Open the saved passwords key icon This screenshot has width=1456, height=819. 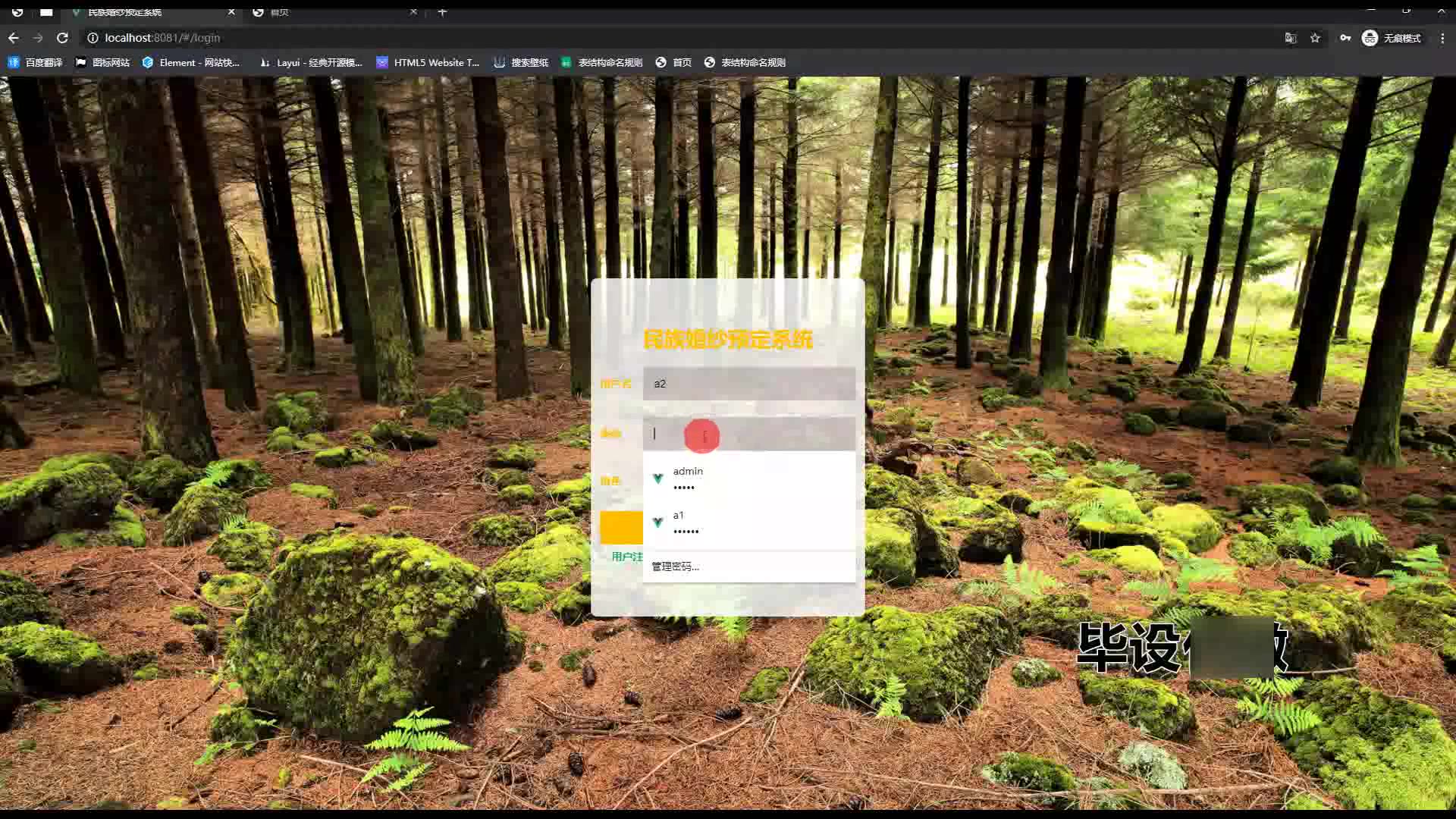[1345, 38]
